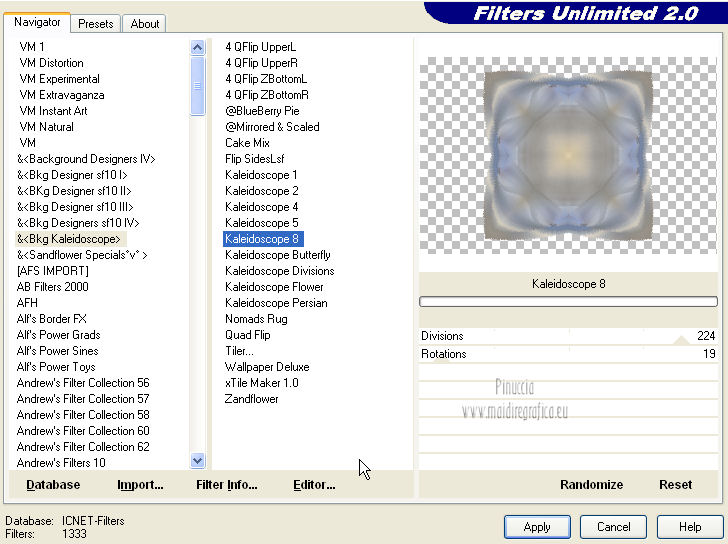Choose the 4 QFlip UpperL filter
The width and height of the screenshot is (728, 544).
point(260,47)
